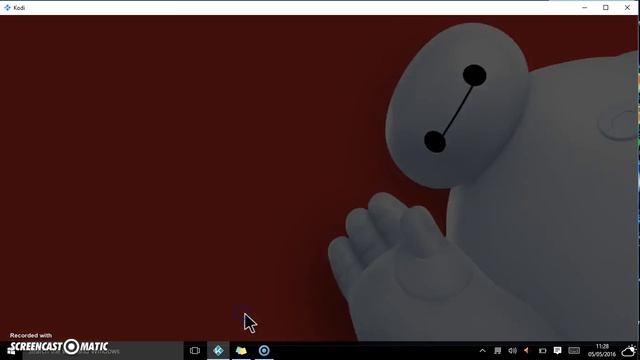Click the flag tray icon next to chevron
Screen dimensions: 640x360
(x=498, y=351)
